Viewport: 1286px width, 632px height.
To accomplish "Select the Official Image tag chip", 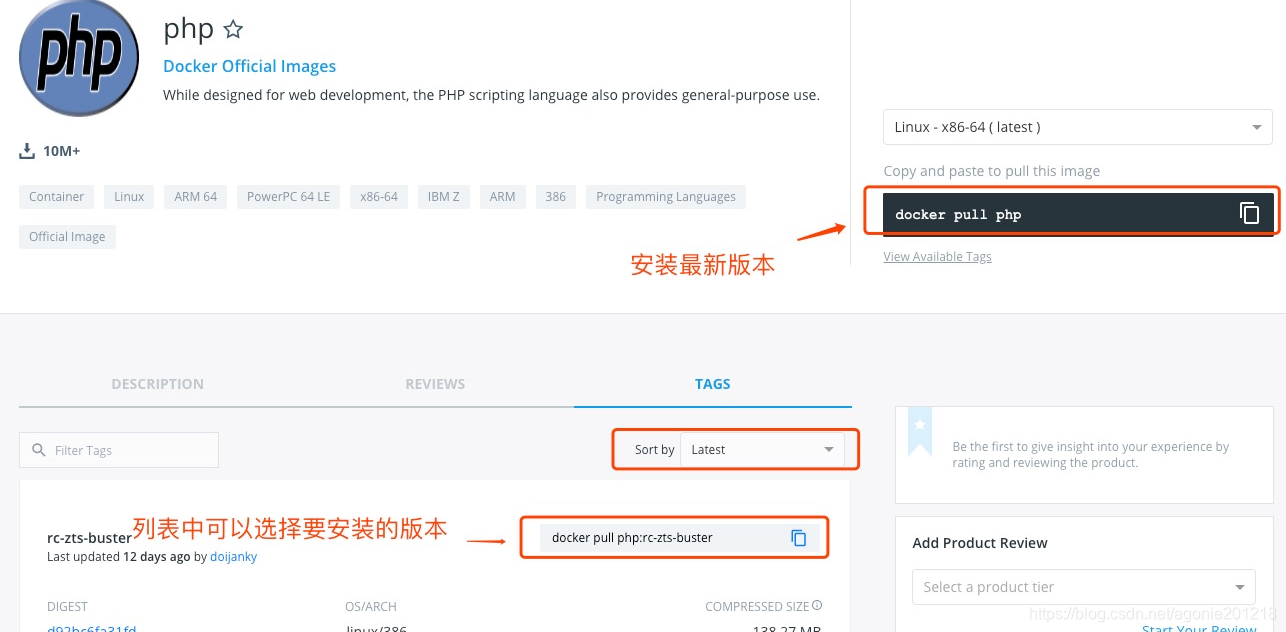I will (x=67, y=237).
